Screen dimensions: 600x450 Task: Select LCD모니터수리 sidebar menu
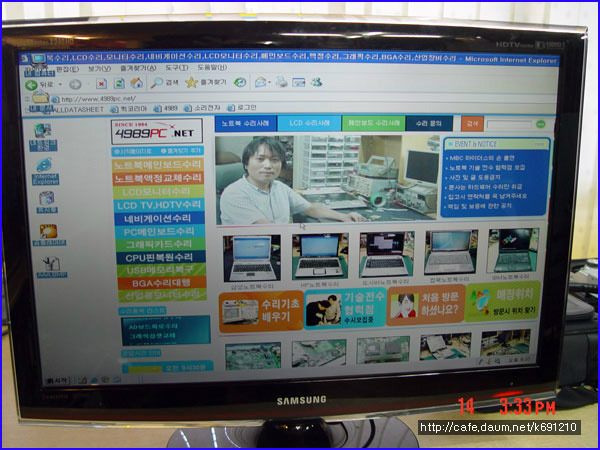[159, 191]
